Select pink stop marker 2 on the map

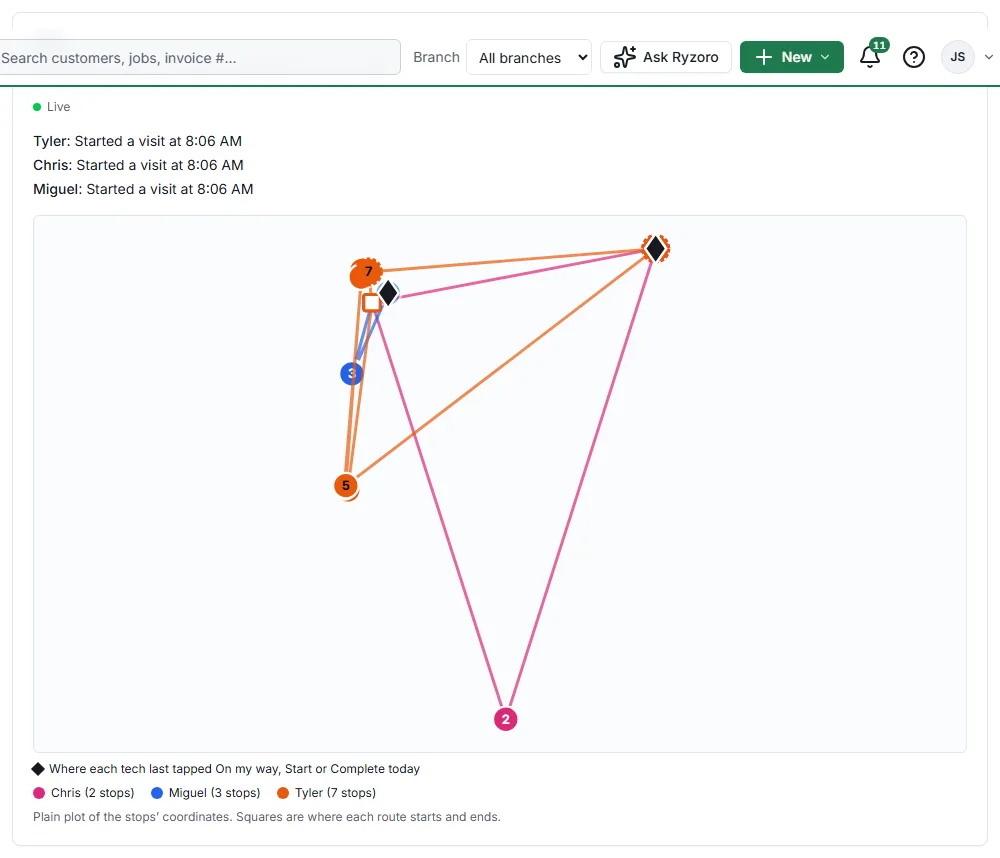pos(506,719)
